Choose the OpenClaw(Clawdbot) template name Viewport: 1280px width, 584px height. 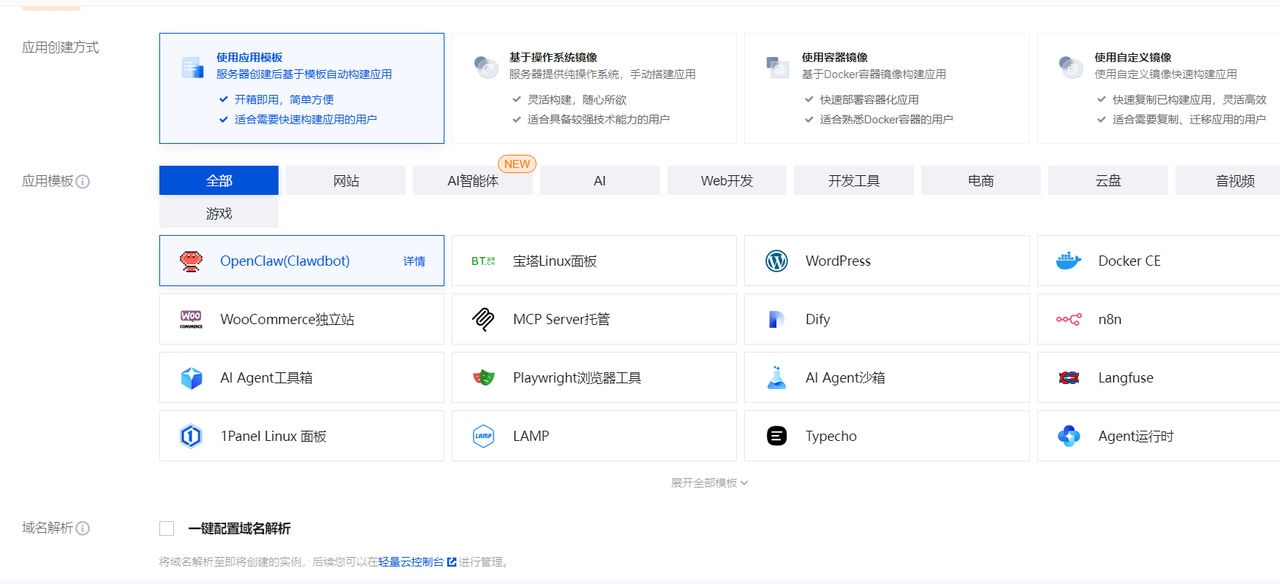click(x=285, y=261)
